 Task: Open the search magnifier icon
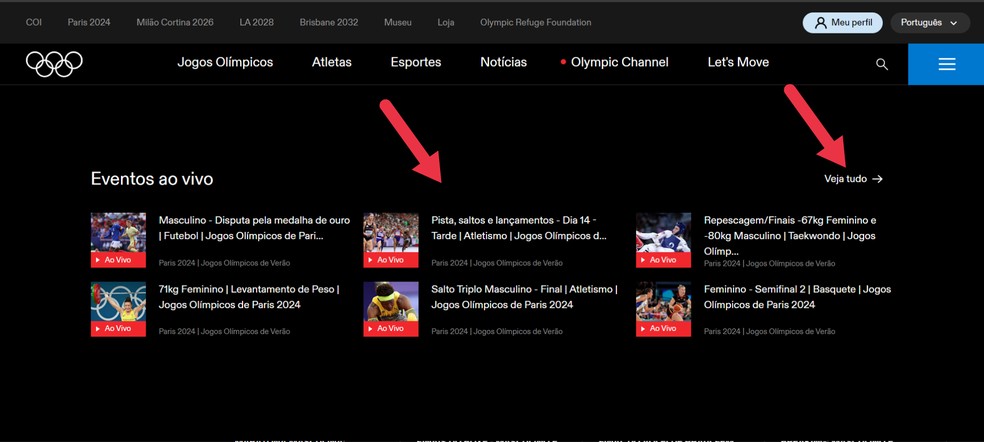[882, 64]
